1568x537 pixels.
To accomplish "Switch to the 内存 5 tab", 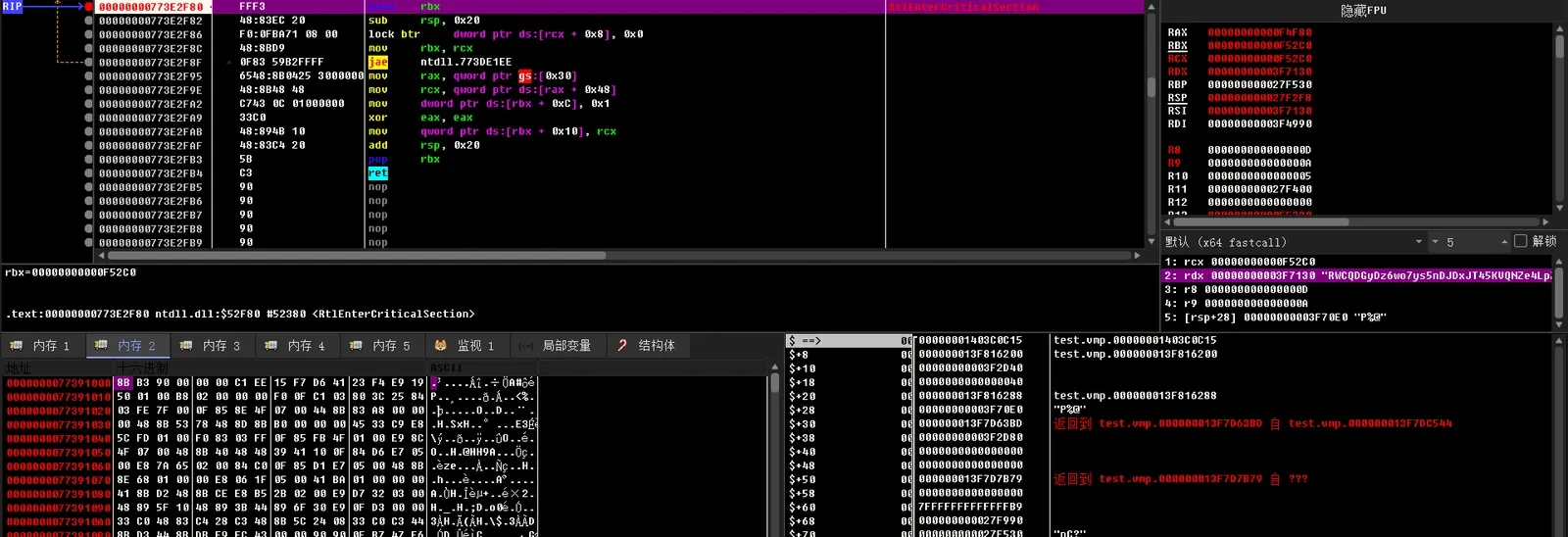I will click(x=381, y=345).
